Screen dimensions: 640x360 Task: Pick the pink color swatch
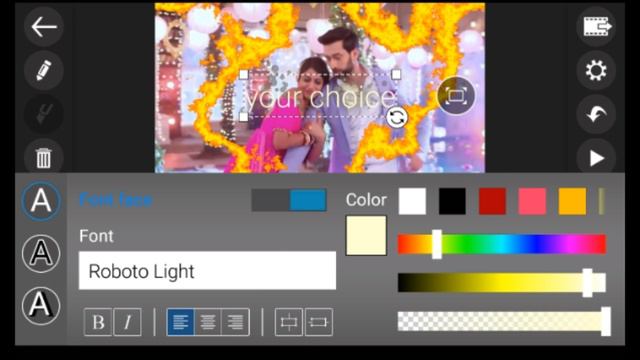coord(532,201)
